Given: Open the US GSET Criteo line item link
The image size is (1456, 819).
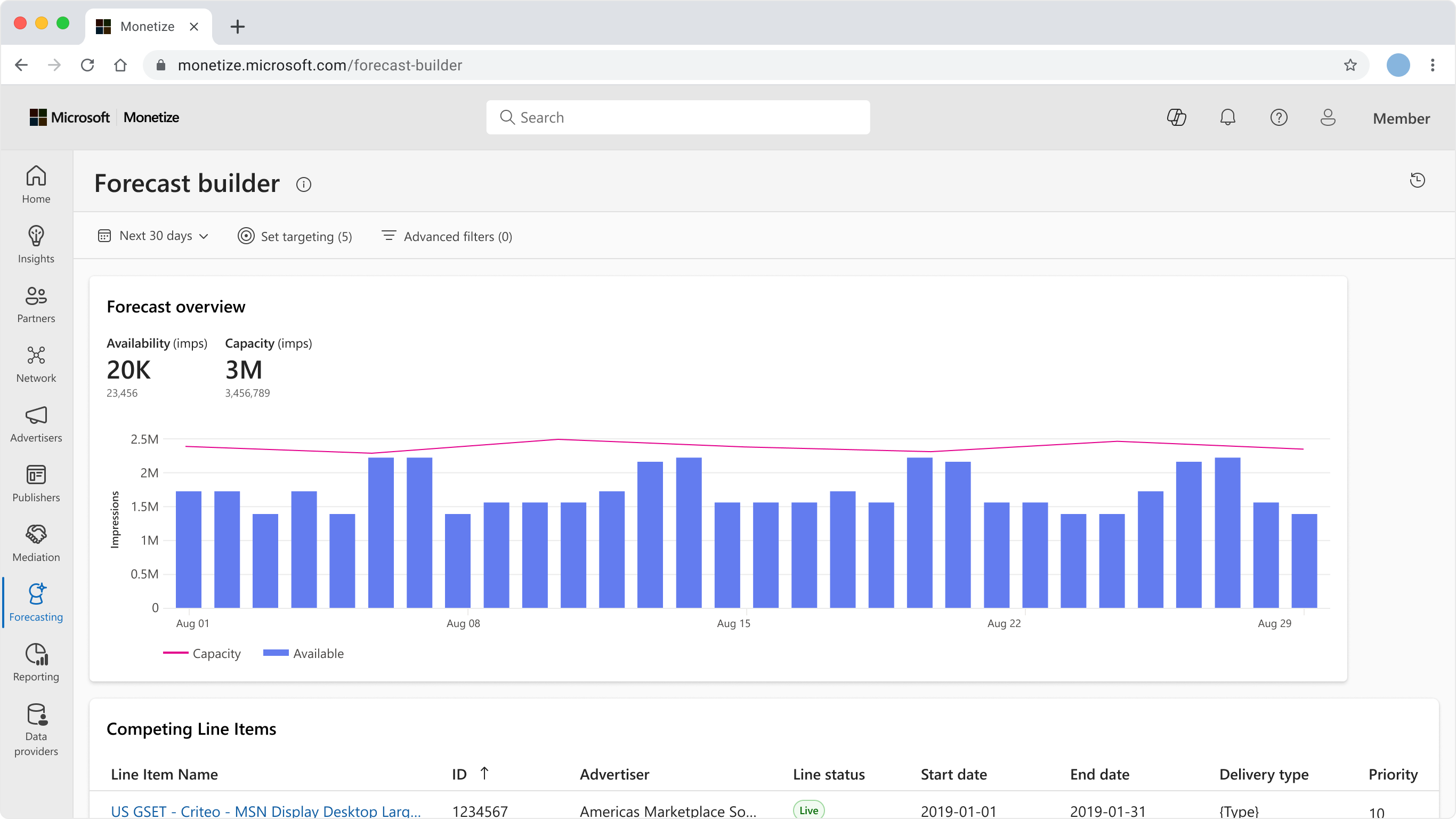Looking at the screenshot, I should pos(265,810).
